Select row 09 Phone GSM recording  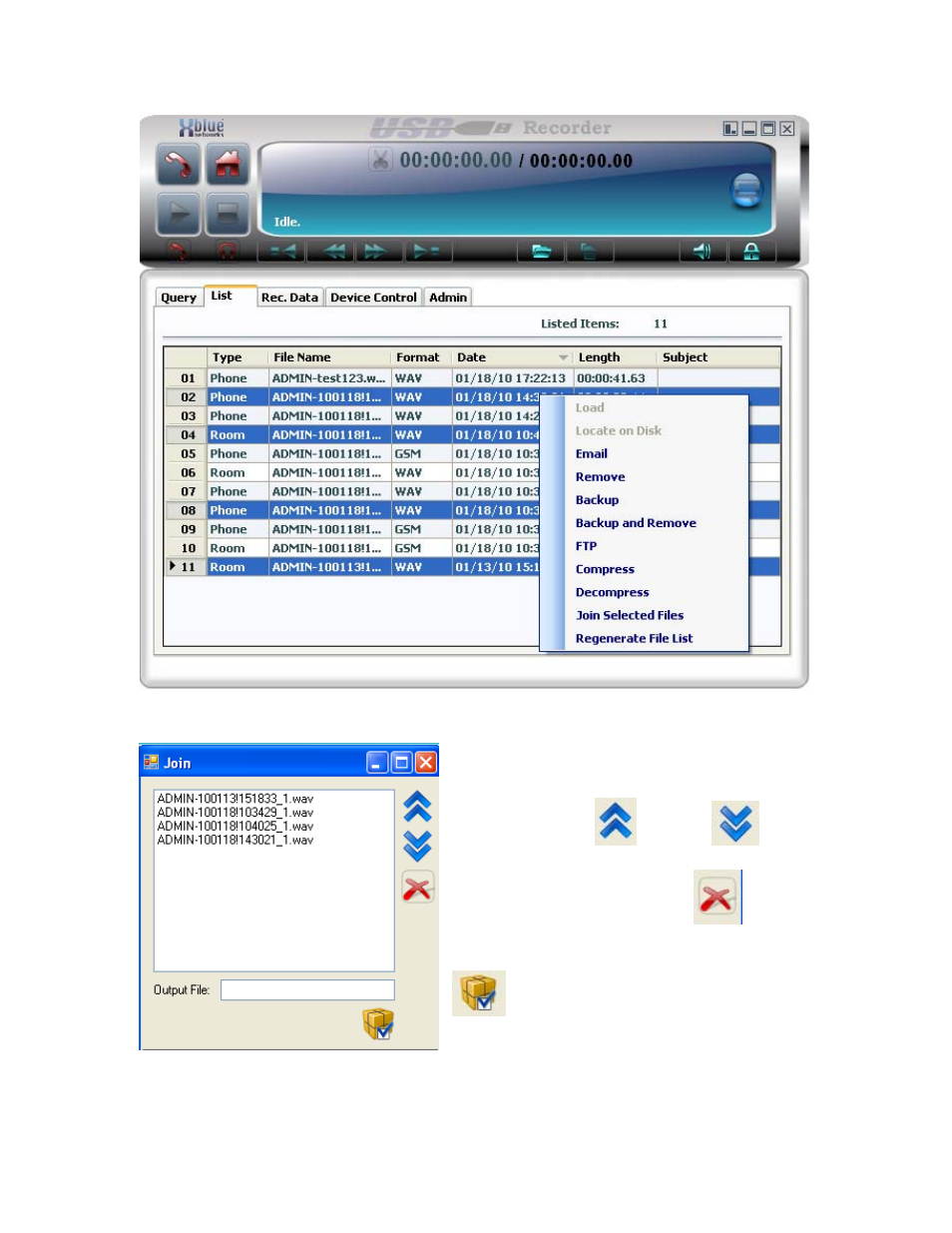pyautogui.click(x=353, y=530)
